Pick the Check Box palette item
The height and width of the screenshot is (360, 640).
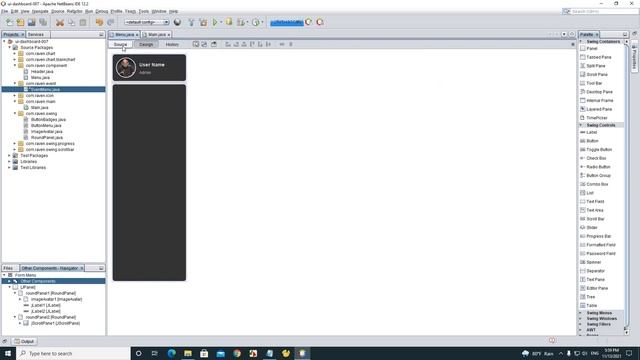pyautogui.click(x=596, y=158)
